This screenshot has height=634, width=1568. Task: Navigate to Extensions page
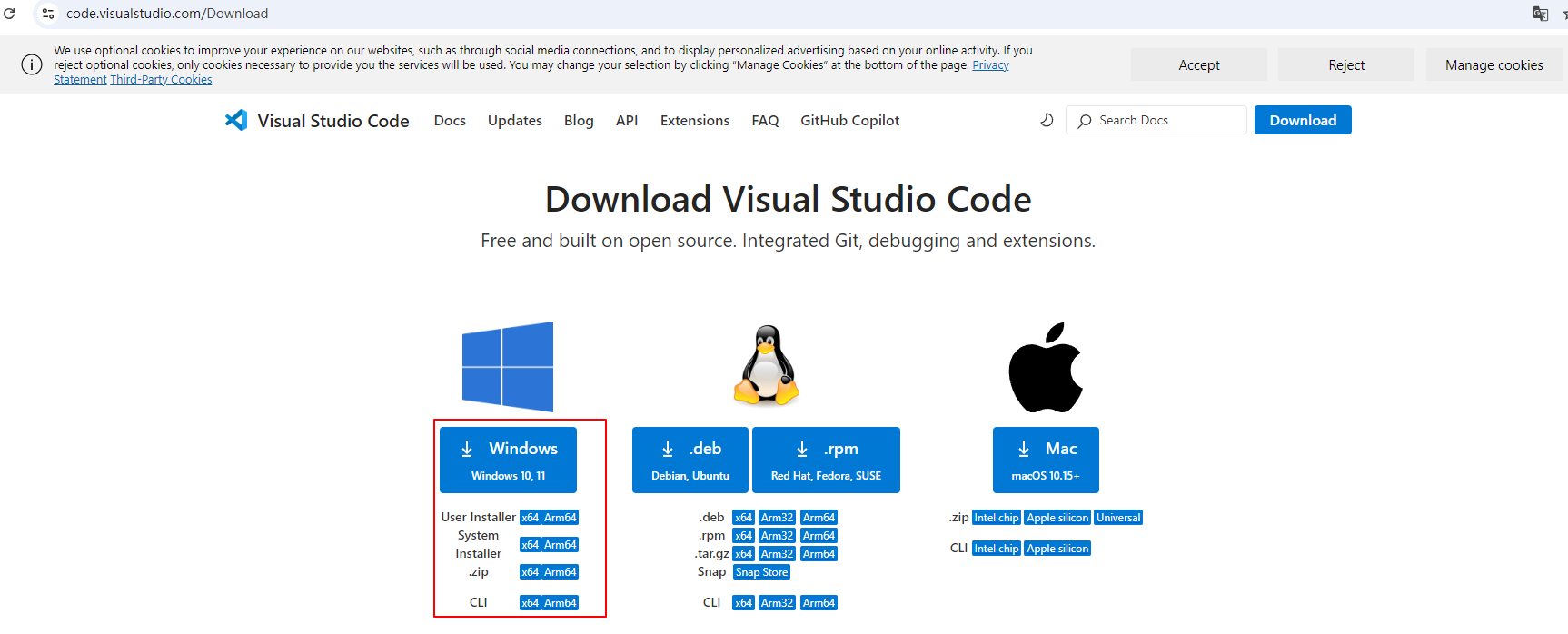coord(695,121)
